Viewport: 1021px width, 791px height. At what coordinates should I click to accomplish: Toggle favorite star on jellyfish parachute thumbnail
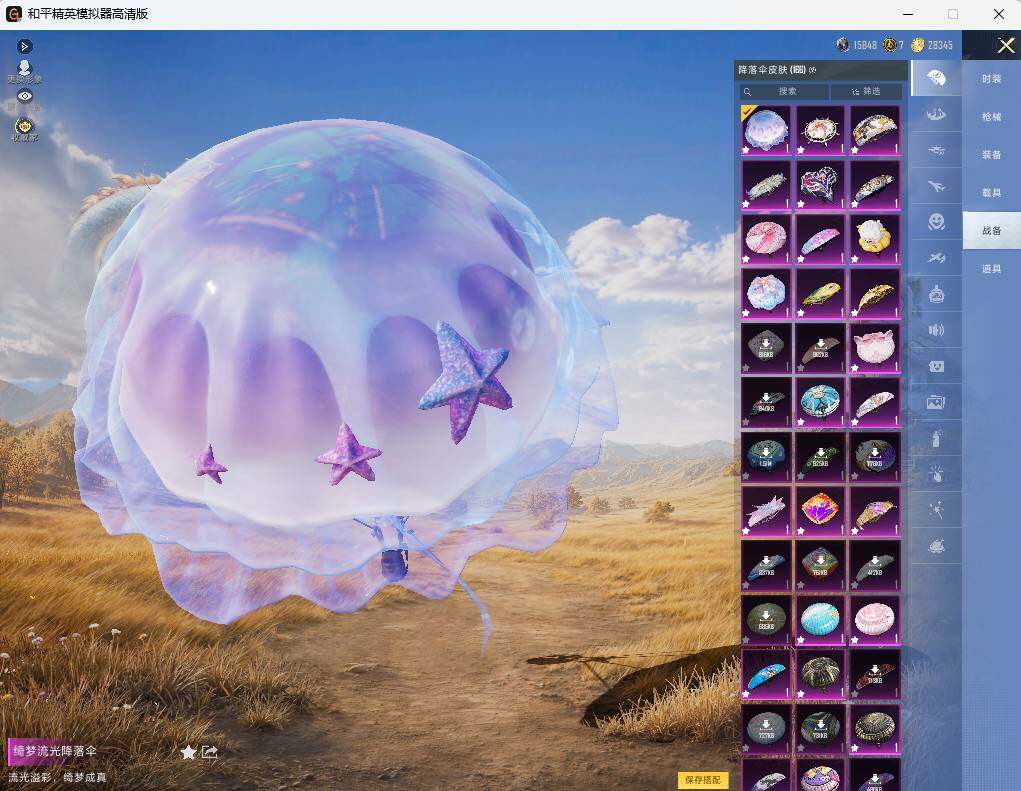(x=747, y=150)
